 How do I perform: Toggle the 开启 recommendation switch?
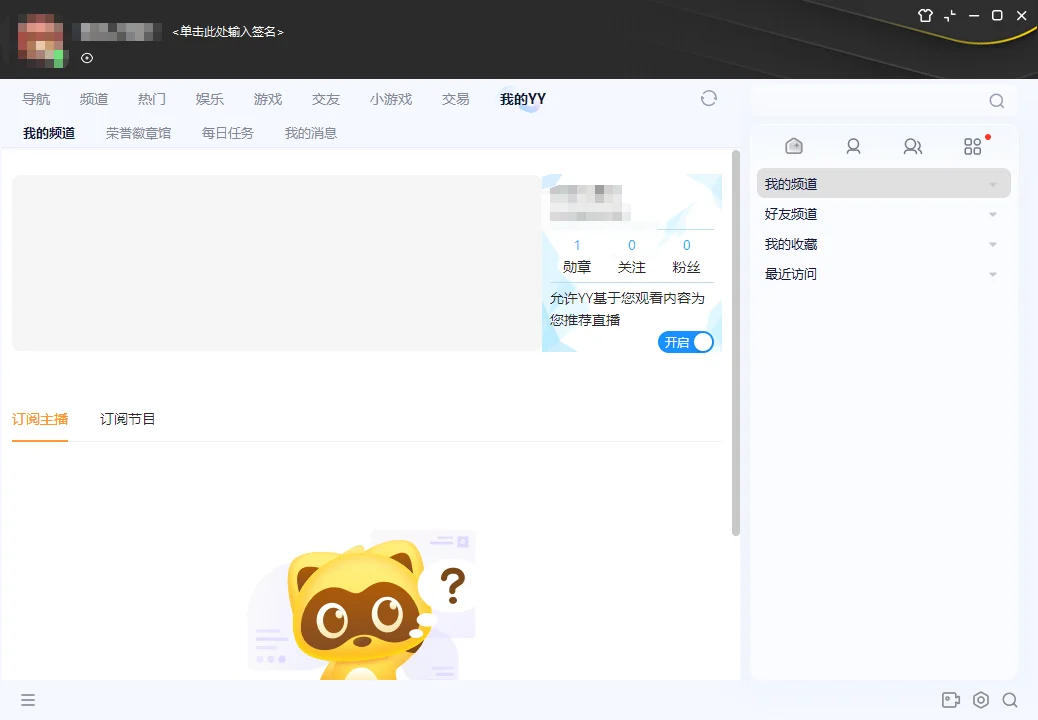pyautogui.click(x=685, y=342)
